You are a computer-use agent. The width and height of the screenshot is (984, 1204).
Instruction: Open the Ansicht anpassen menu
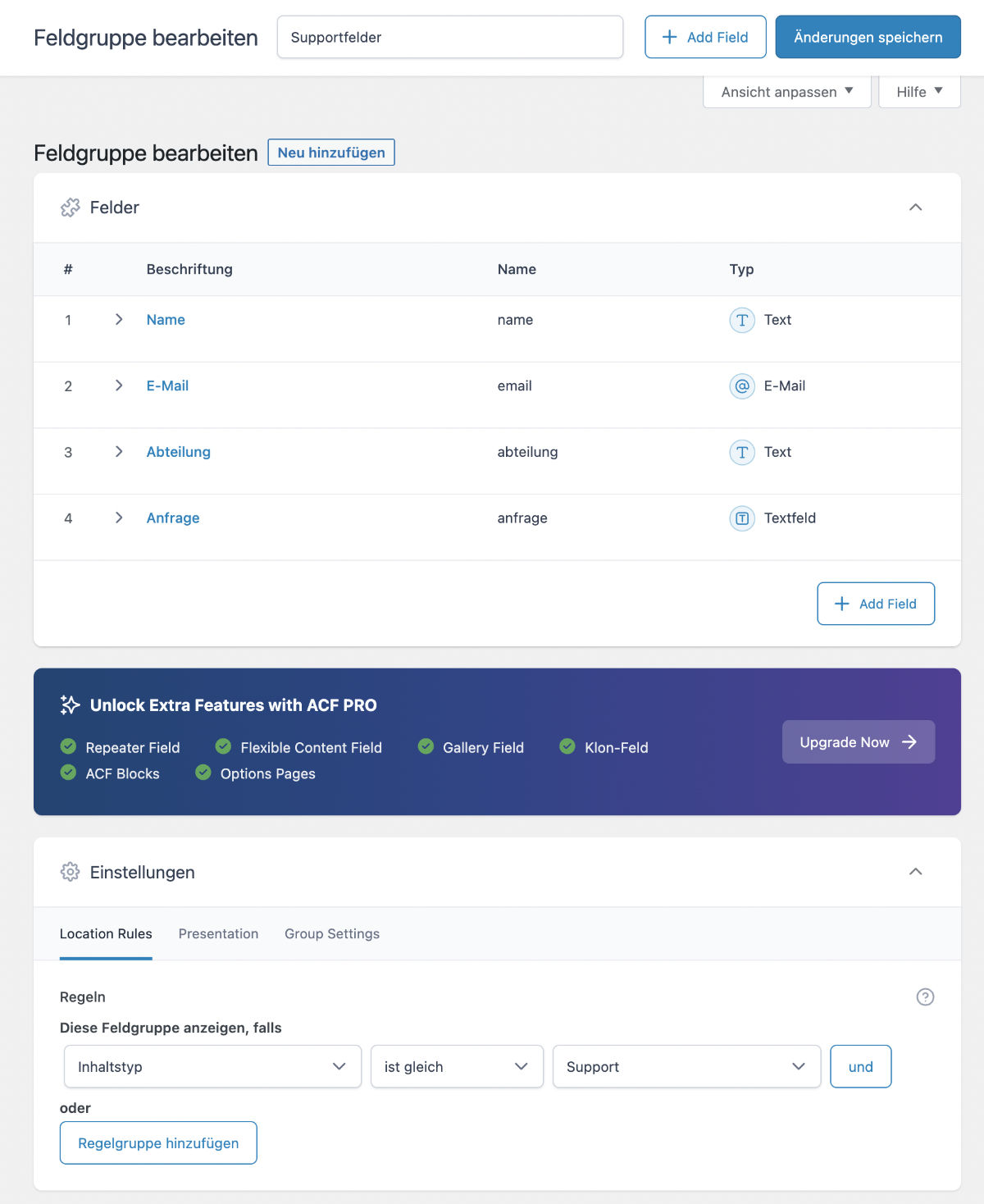tap(786, 92)
